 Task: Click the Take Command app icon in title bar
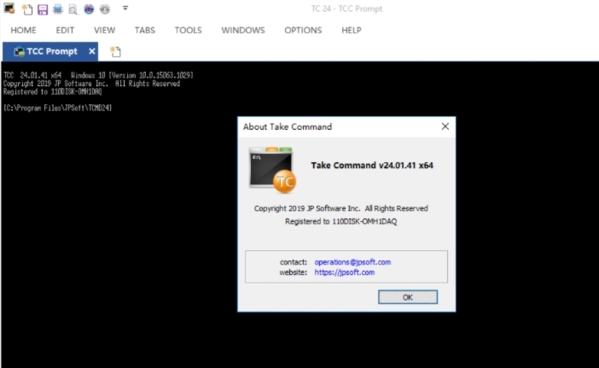9,8
